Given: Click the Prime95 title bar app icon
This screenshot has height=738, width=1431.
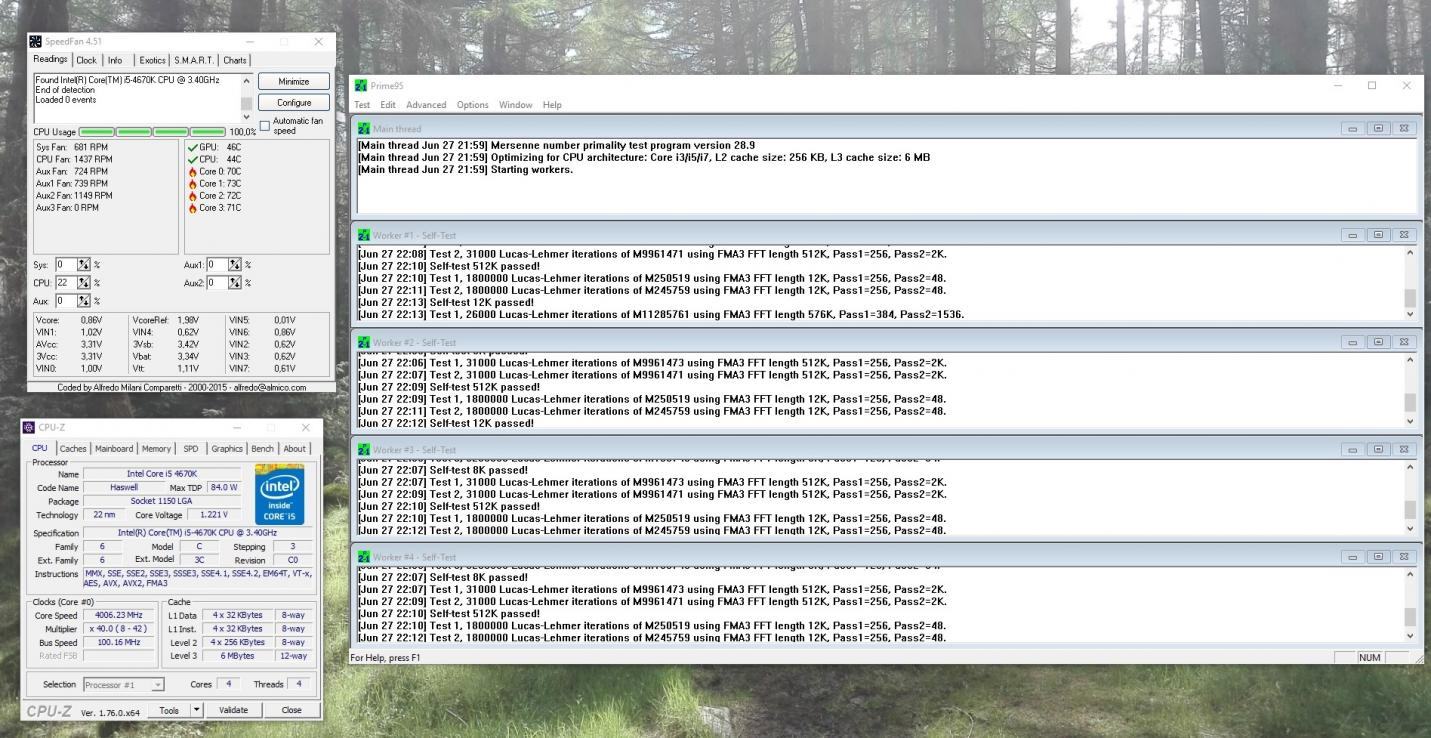Looking at the screenshot, I should (x=361, y=86).
